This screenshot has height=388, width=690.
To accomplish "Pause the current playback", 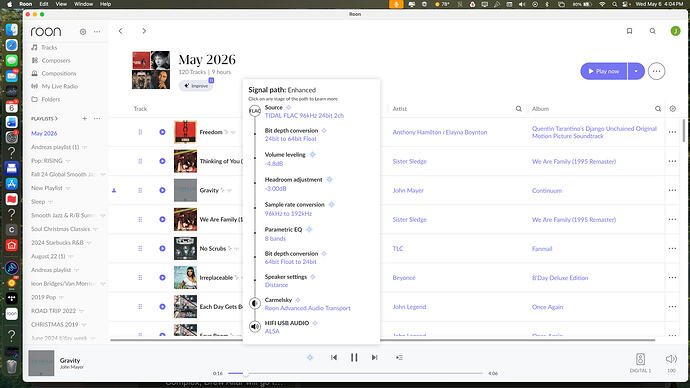I will pos(354,357).
